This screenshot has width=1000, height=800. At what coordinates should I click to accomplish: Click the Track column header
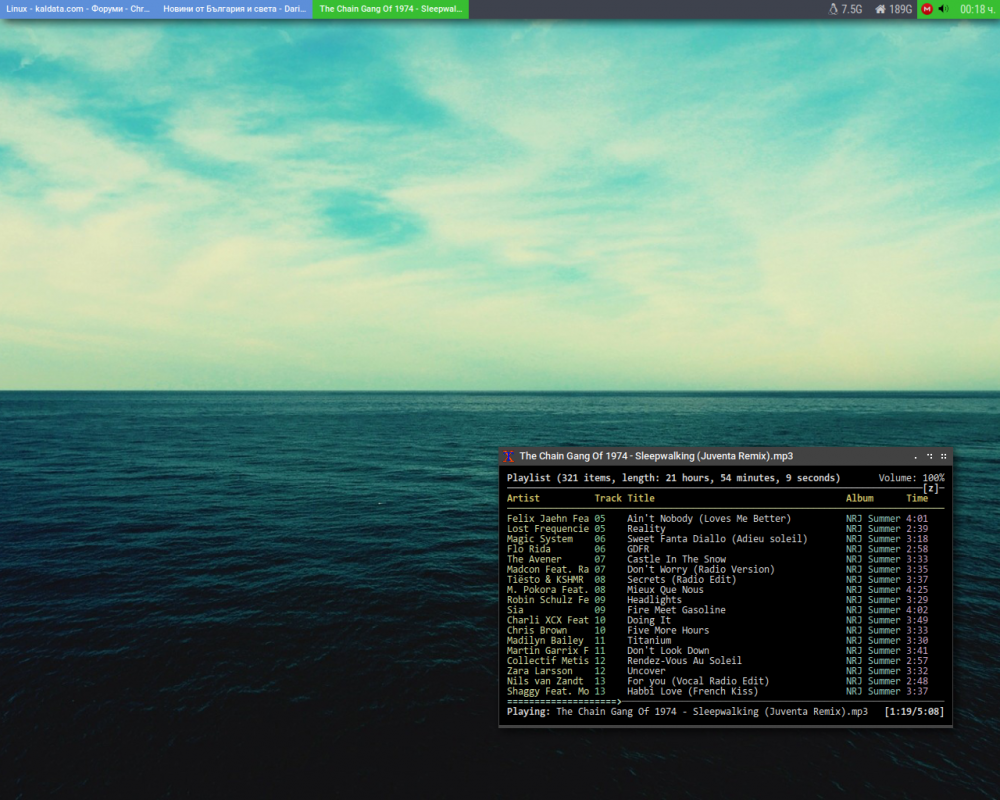pyautogui.click(x=608, y=498)
